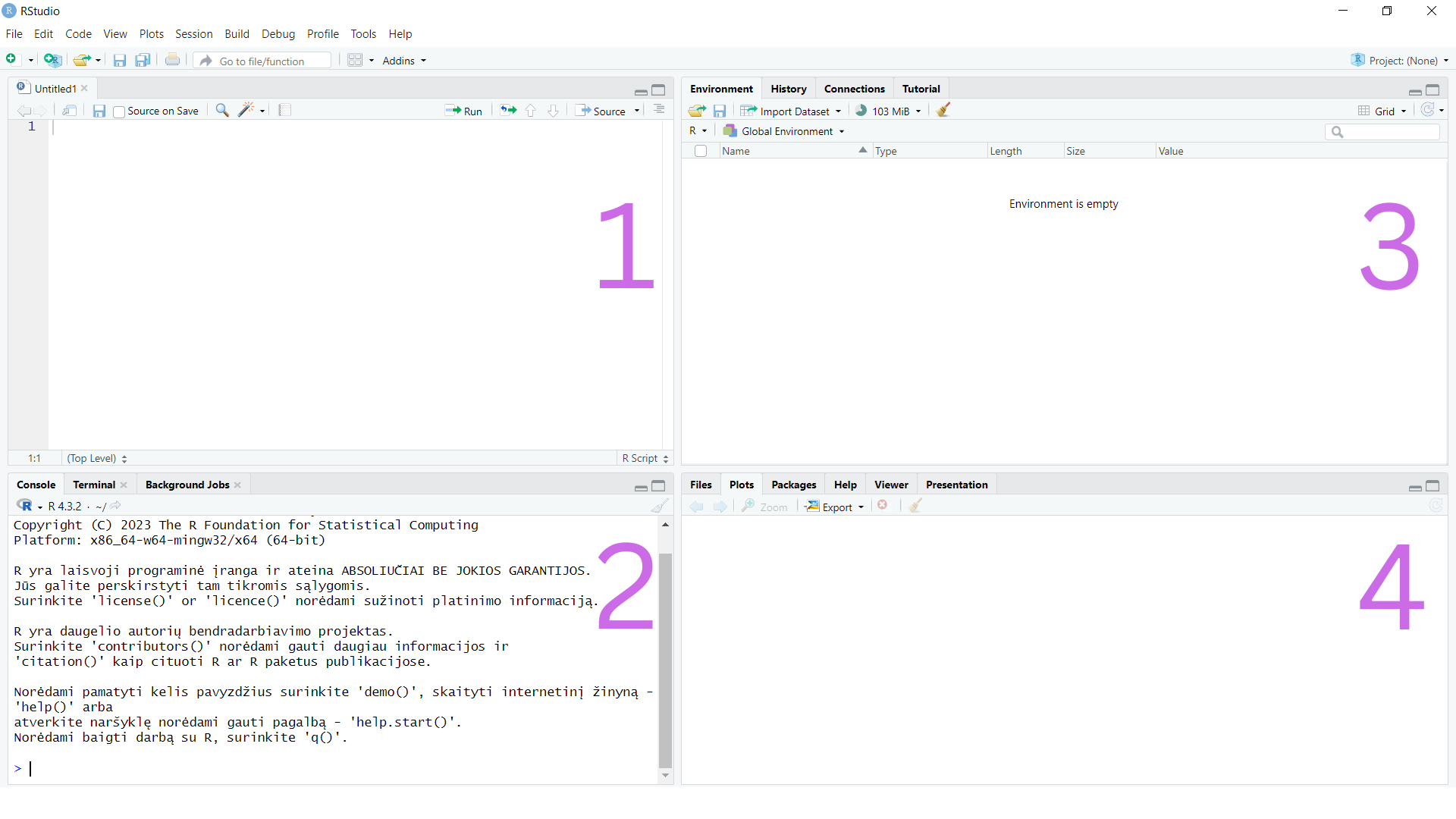Viewport: 1456px width, 819px height.
Task: Compile a report using the notebook icon
Action: point(284,110)
